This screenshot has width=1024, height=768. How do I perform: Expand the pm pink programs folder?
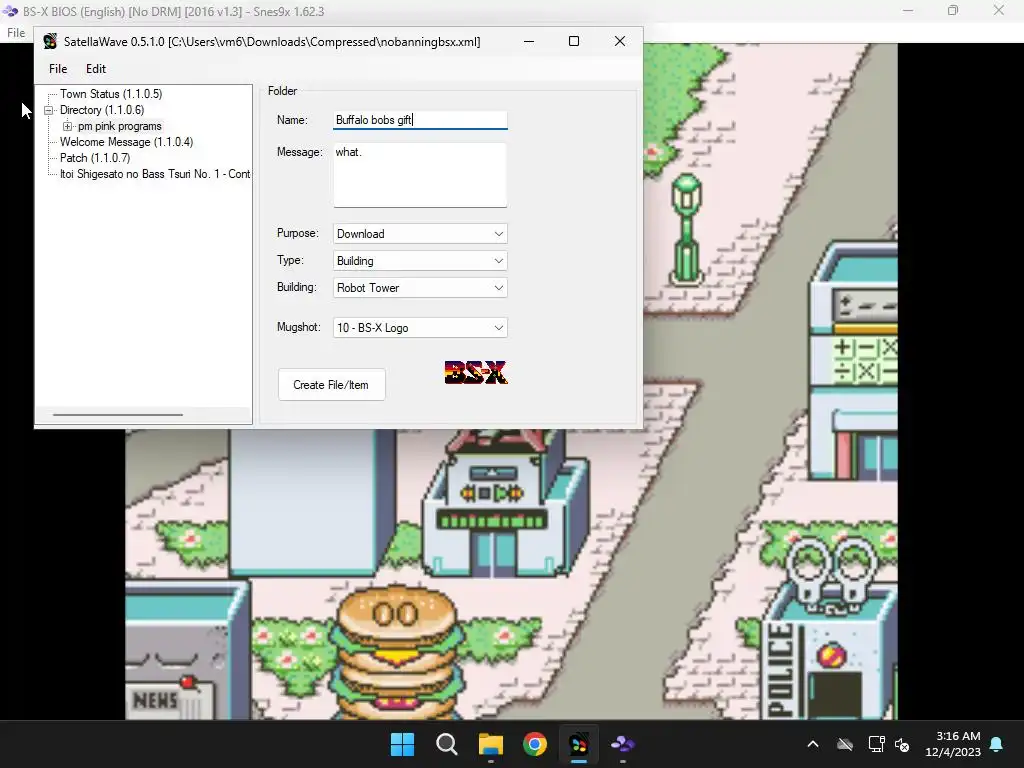[x=67, y=126]
